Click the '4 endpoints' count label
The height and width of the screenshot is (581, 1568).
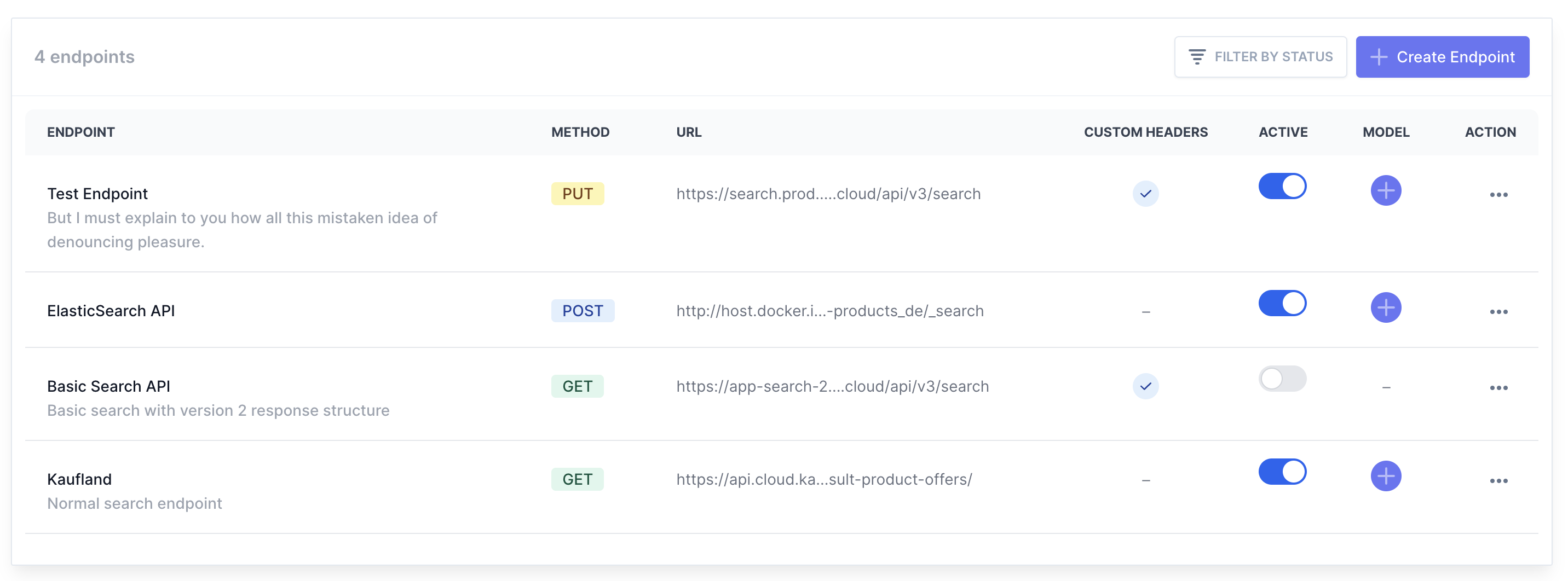[x=84, y=56]
